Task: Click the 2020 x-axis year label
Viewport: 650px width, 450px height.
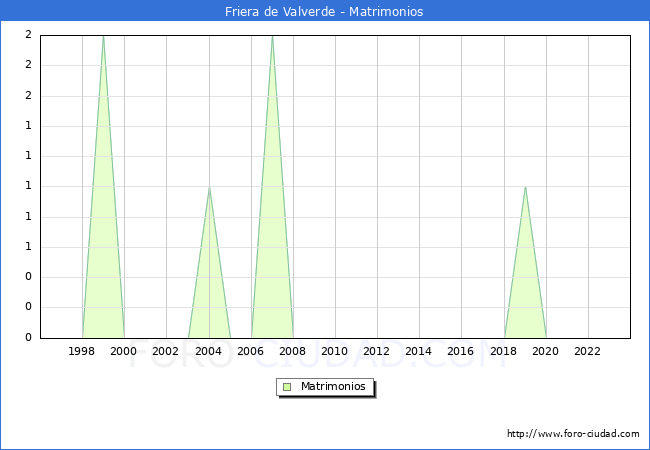Action: click(546, 351)
